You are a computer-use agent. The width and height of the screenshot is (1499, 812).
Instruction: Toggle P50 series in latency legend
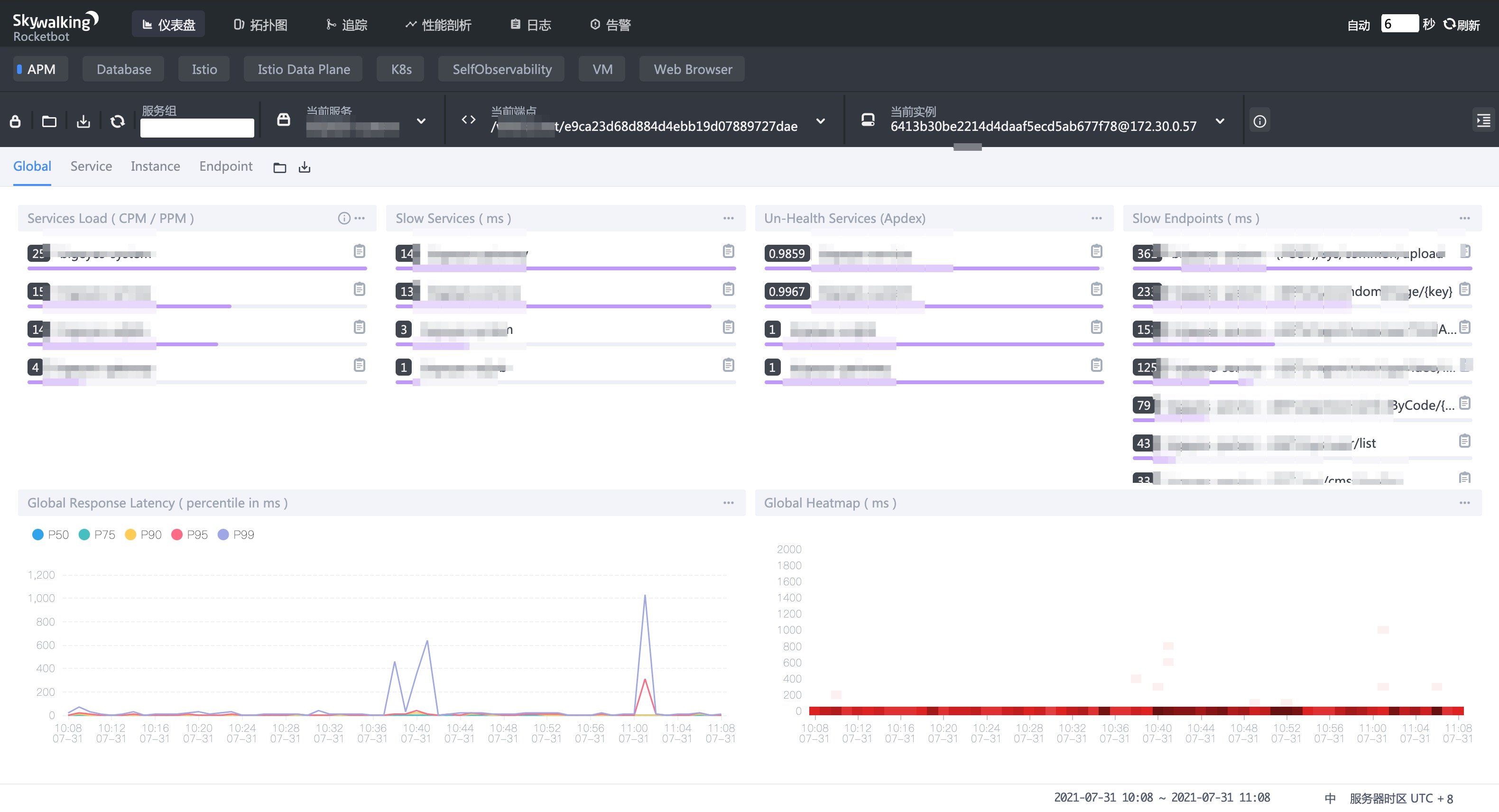51,535
